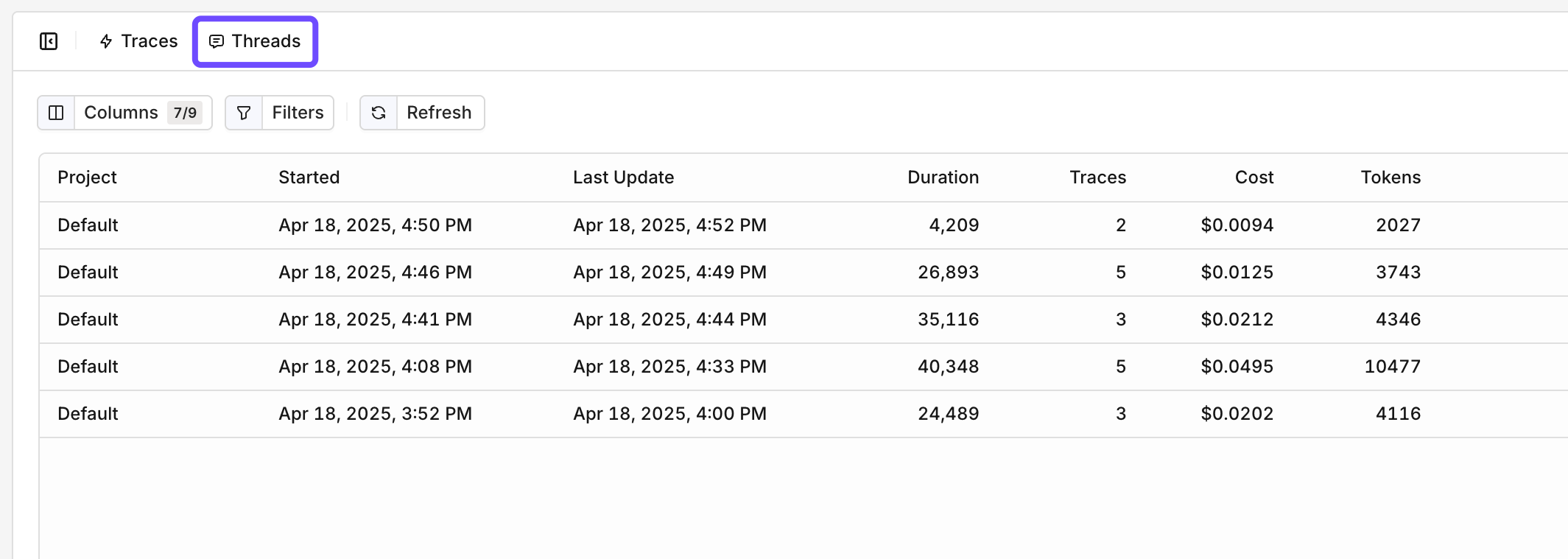Open thread with 10477 tokens
1568x559 pixels.
click(x=1392, y=367)
